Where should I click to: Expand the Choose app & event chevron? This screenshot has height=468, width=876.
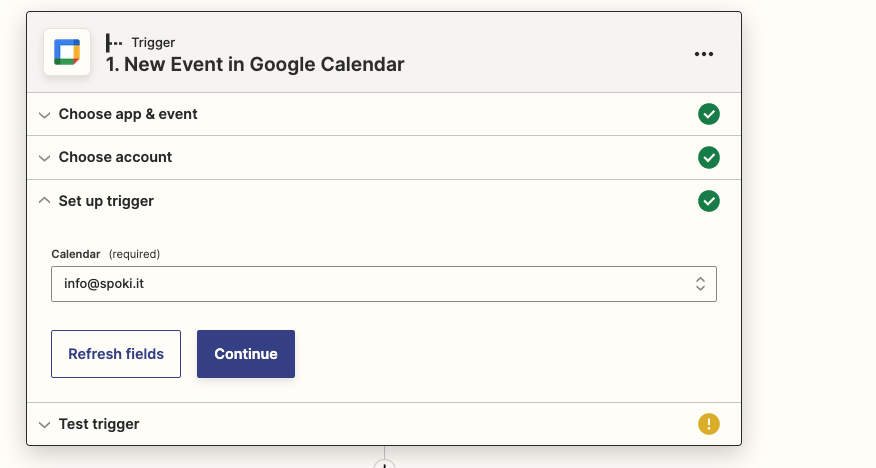tap(44, 115)
